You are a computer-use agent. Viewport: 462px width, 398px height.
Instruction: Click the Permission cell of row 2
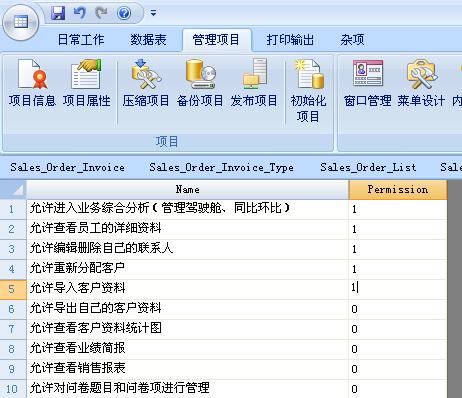tap(398, 229)
